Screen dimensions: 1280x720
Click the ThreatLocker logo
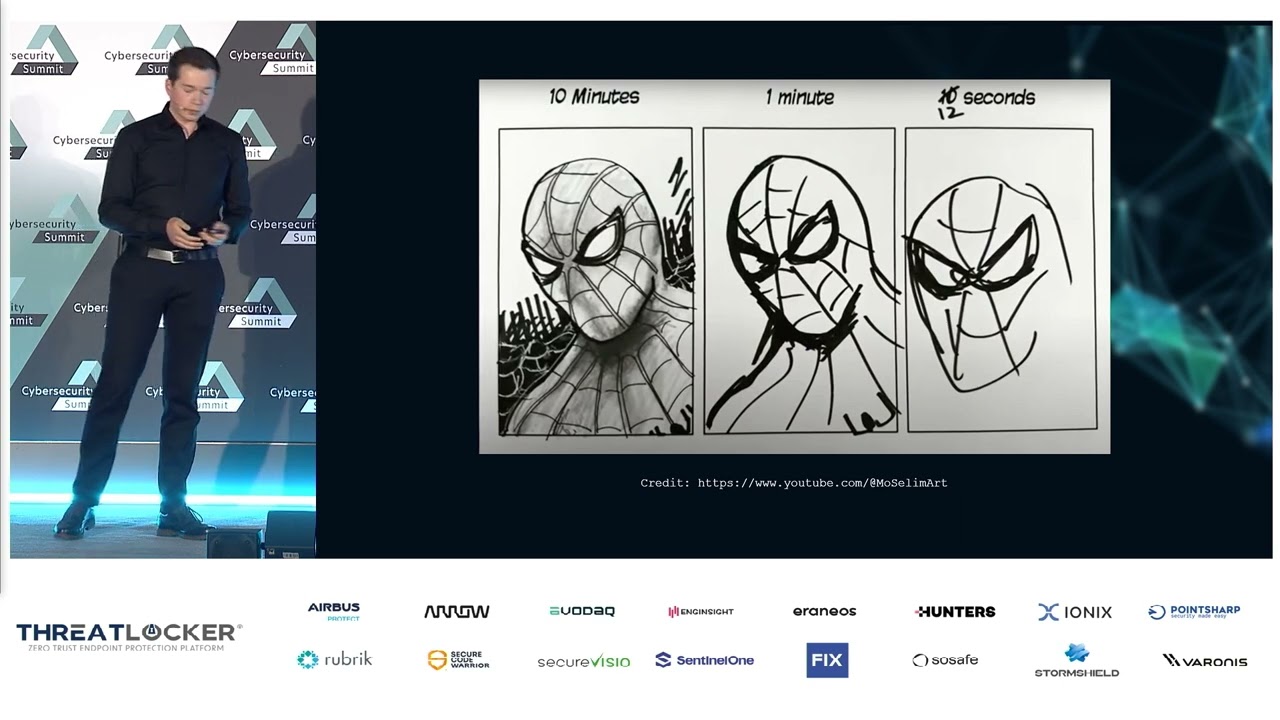pyautogui.click(x=129, y=637)
